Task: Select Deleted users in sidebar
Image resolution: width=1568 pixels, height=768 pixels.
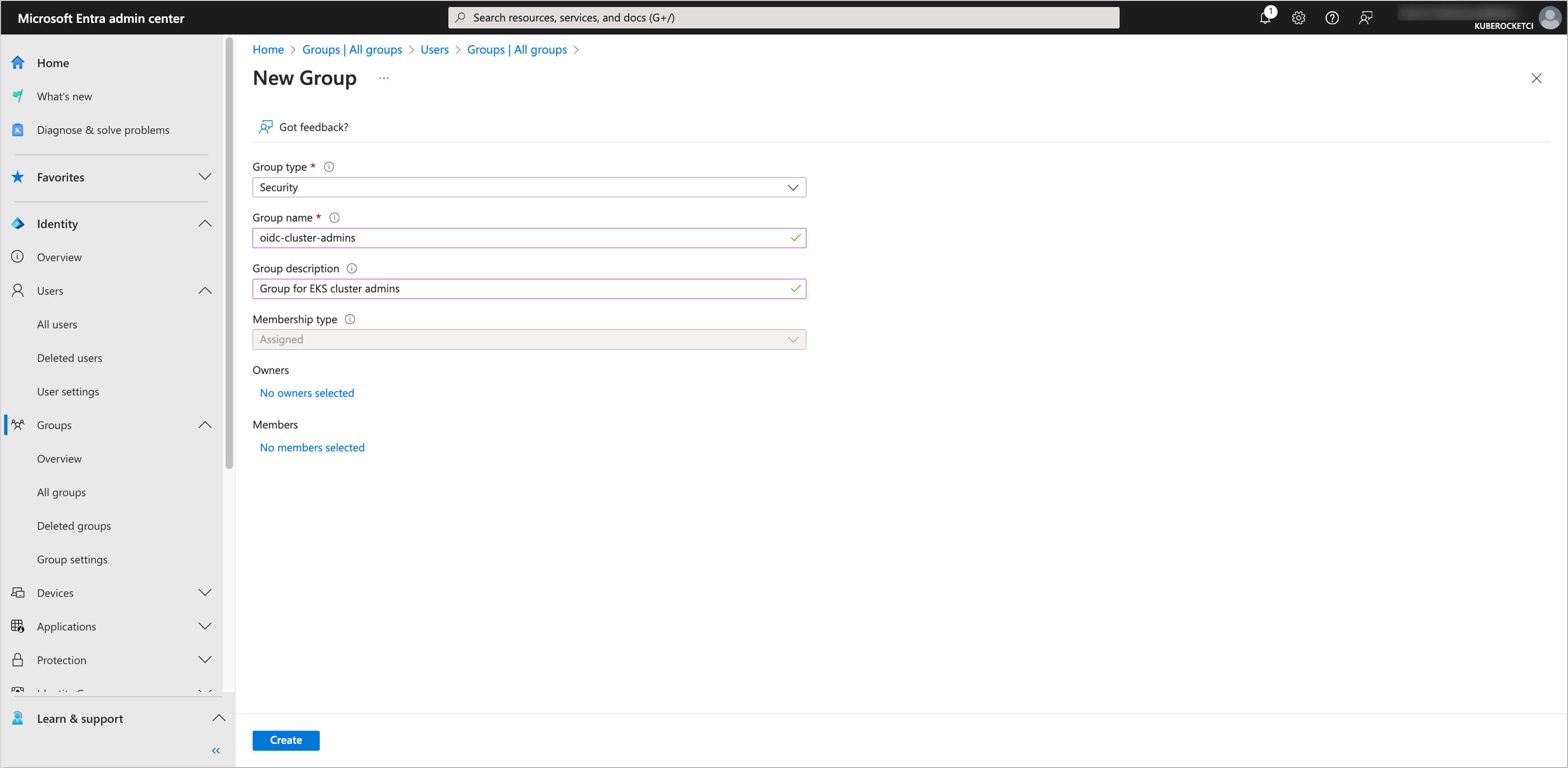Action: [69, 358]
